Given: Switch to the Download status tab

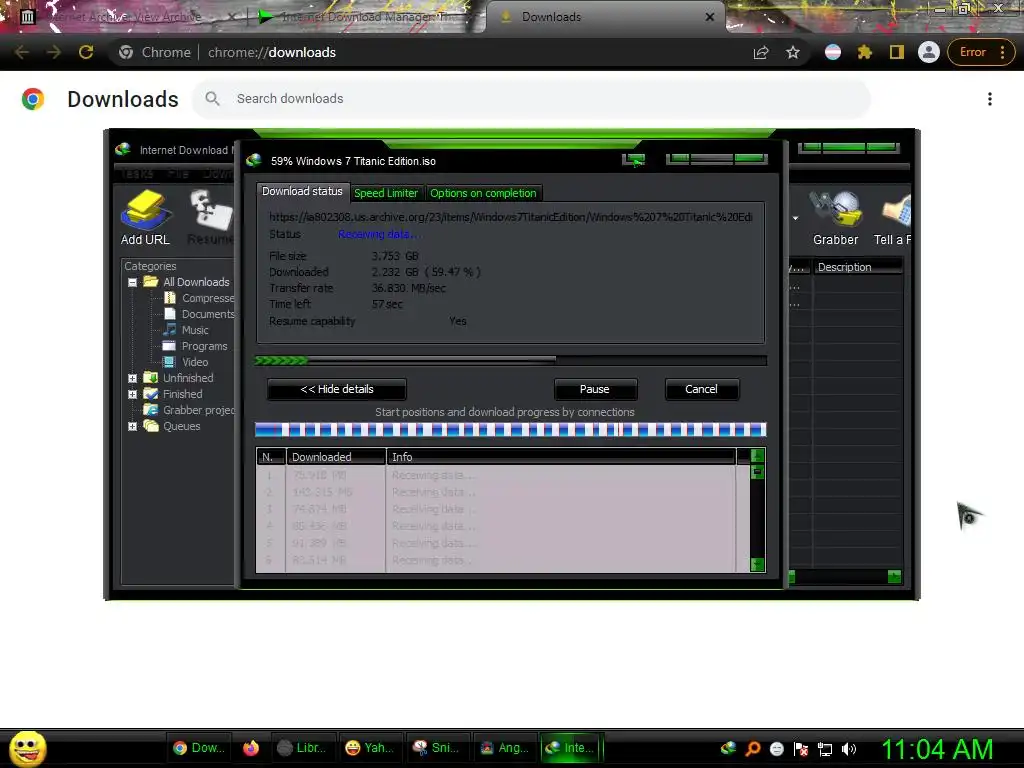Looking at the screenshot, I should pyautogui.click(x=302, y=191).
